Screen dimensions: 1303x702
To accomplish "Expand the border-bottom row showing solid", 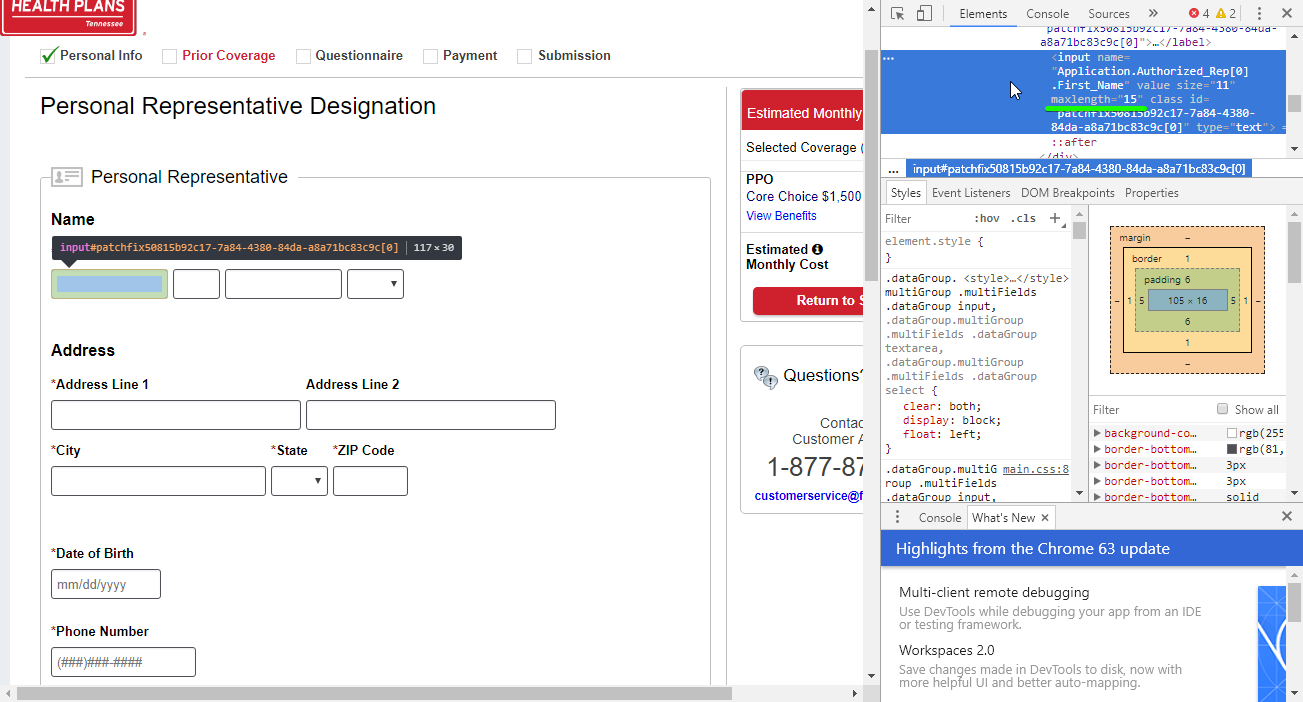I will (x=1097, y=497).
